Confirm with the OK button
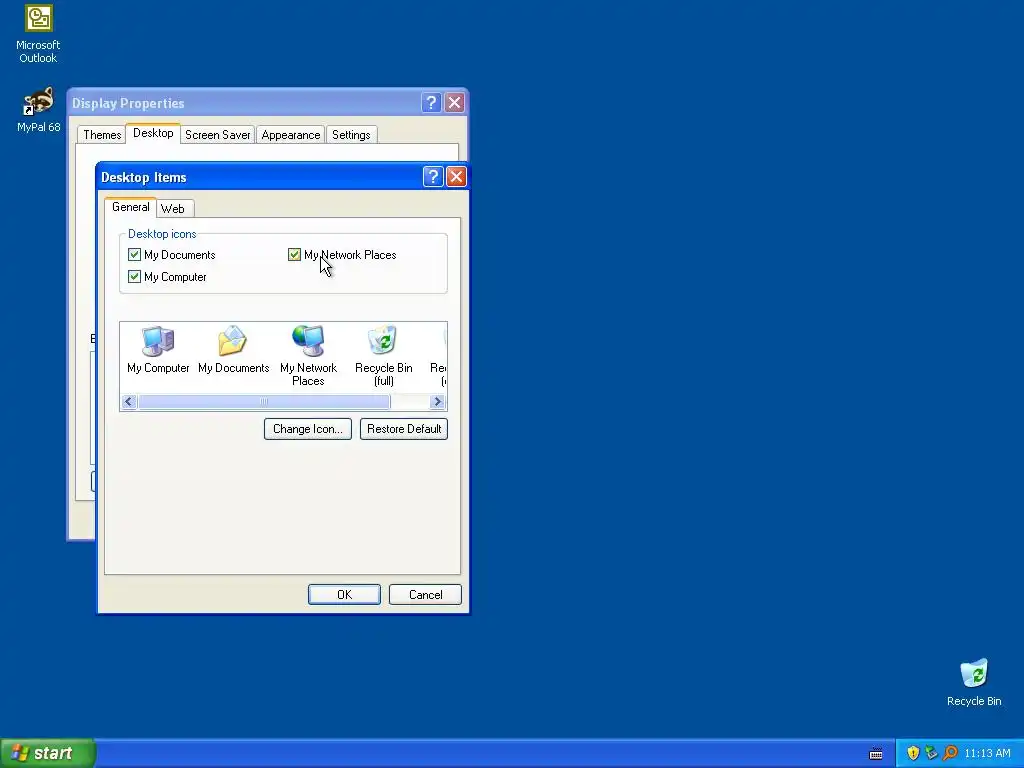This screenshot has width=1024, height=768. [344, 594]
